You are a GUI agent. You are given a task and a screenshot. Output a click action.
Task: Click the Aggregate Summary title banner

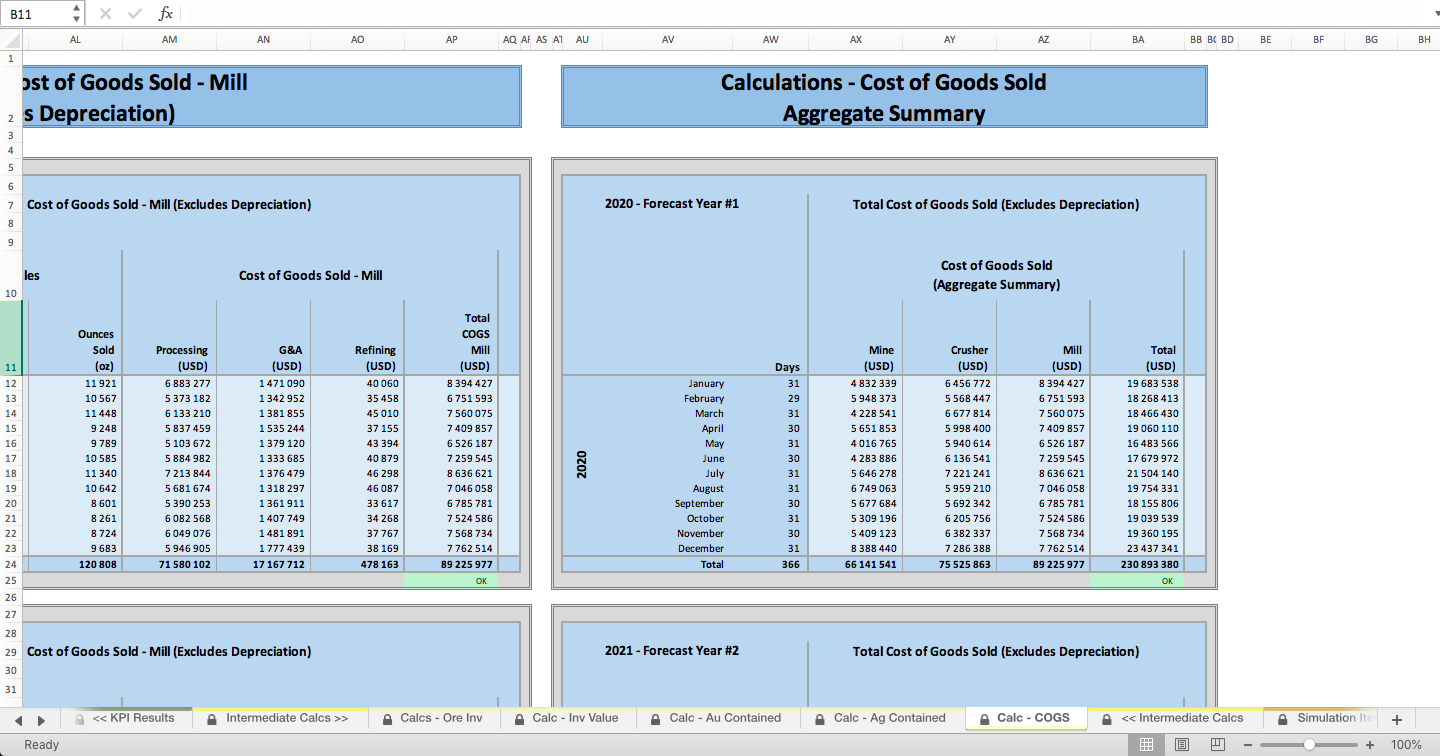[884, 97]
